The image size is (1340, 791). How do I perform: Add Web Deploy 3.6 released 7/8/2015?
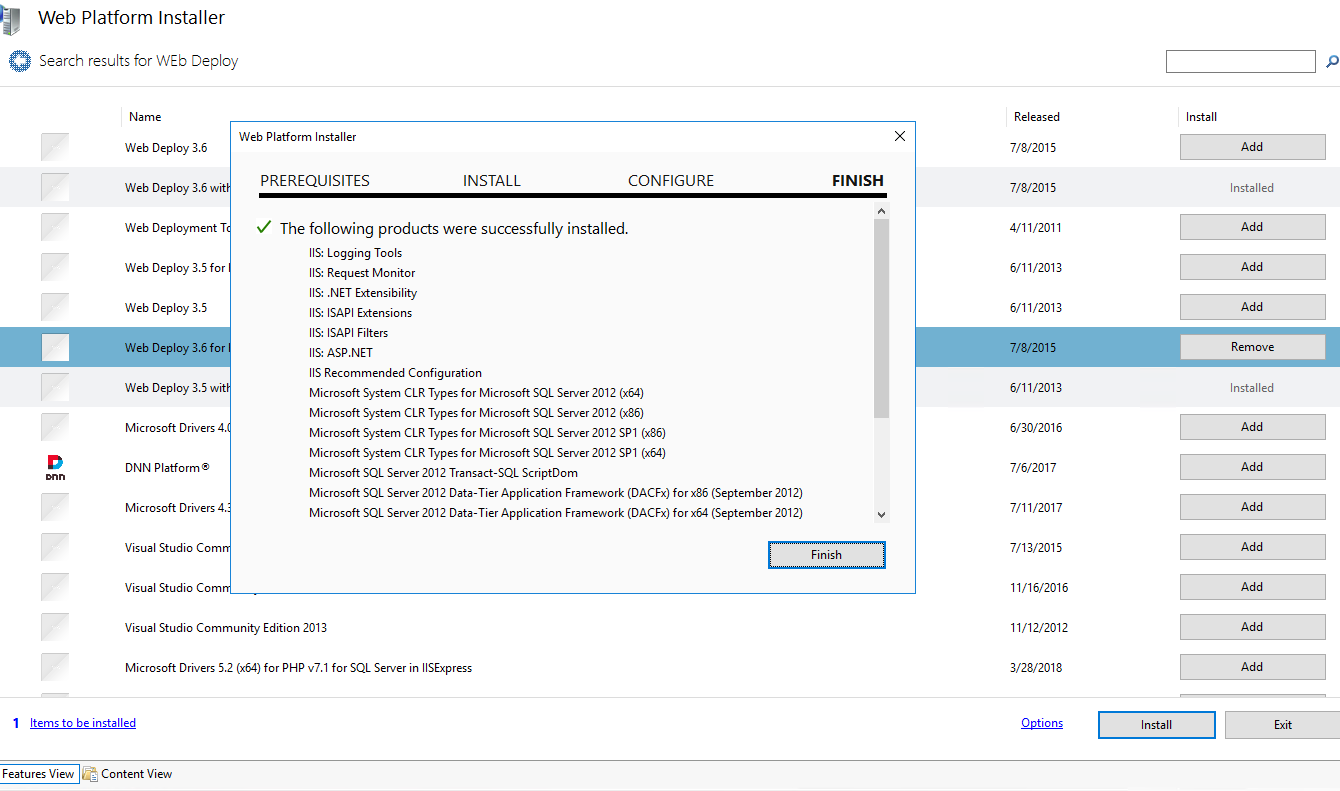pyautogui.click(x=1252, y=147)
